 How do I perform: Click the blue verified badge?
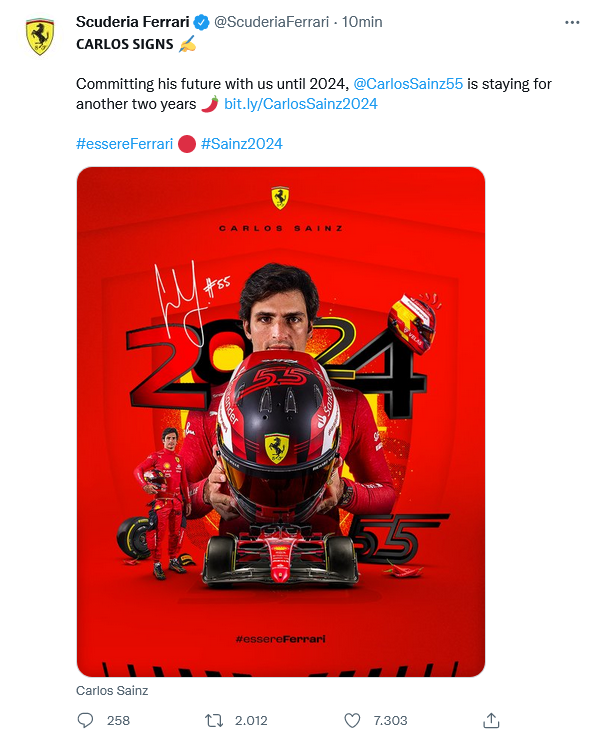pos(202,22)
